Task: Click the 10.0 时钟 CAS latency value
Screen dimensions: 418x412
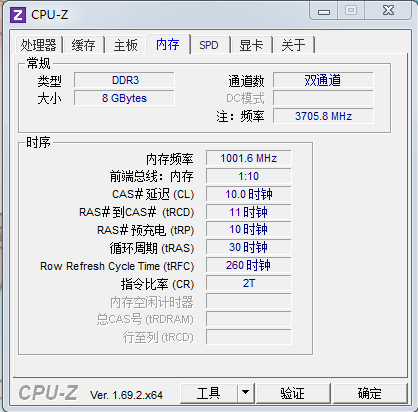Action: tap(249, 194)
